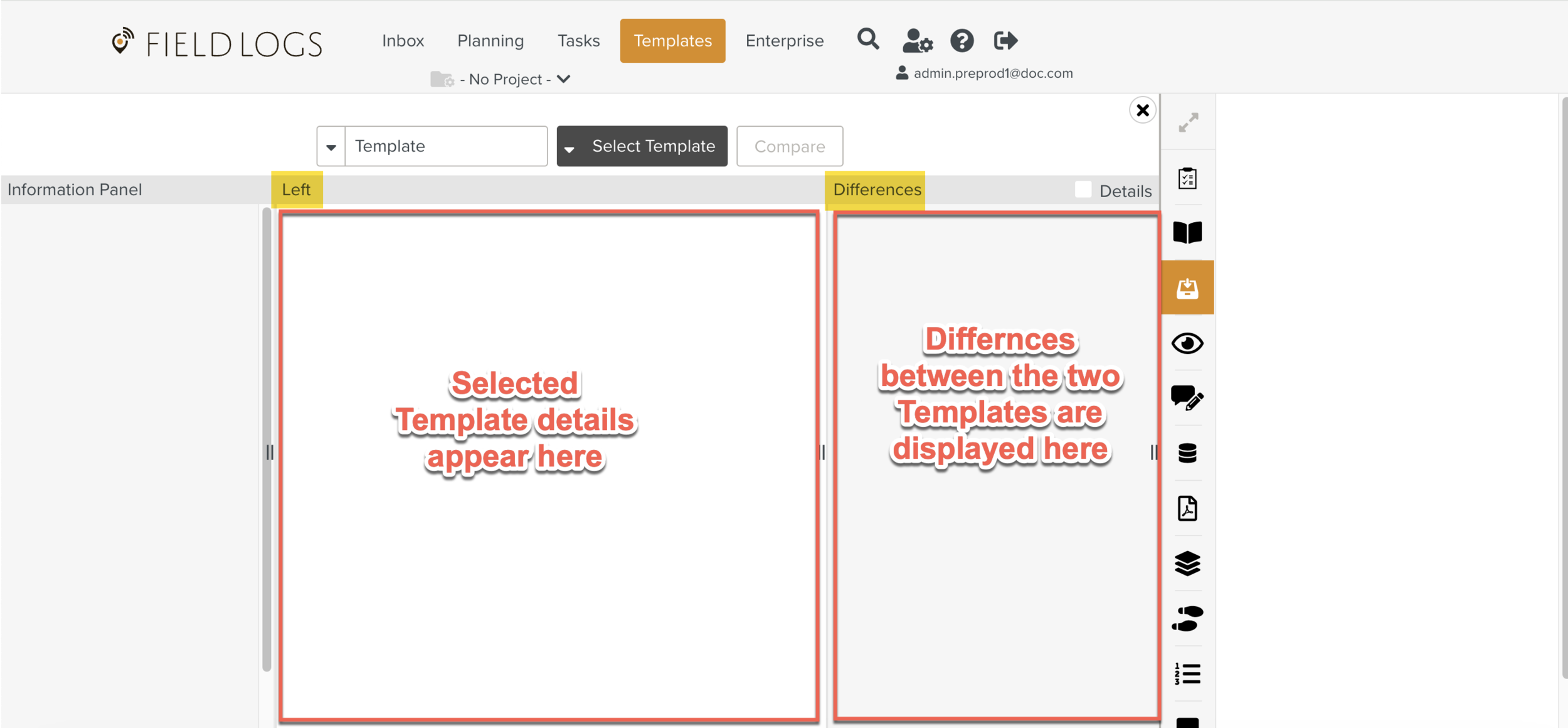This screenshot has height=728, width=1568.
Task: Open the Select Template dropdown
Action: [x=642, y=146]
